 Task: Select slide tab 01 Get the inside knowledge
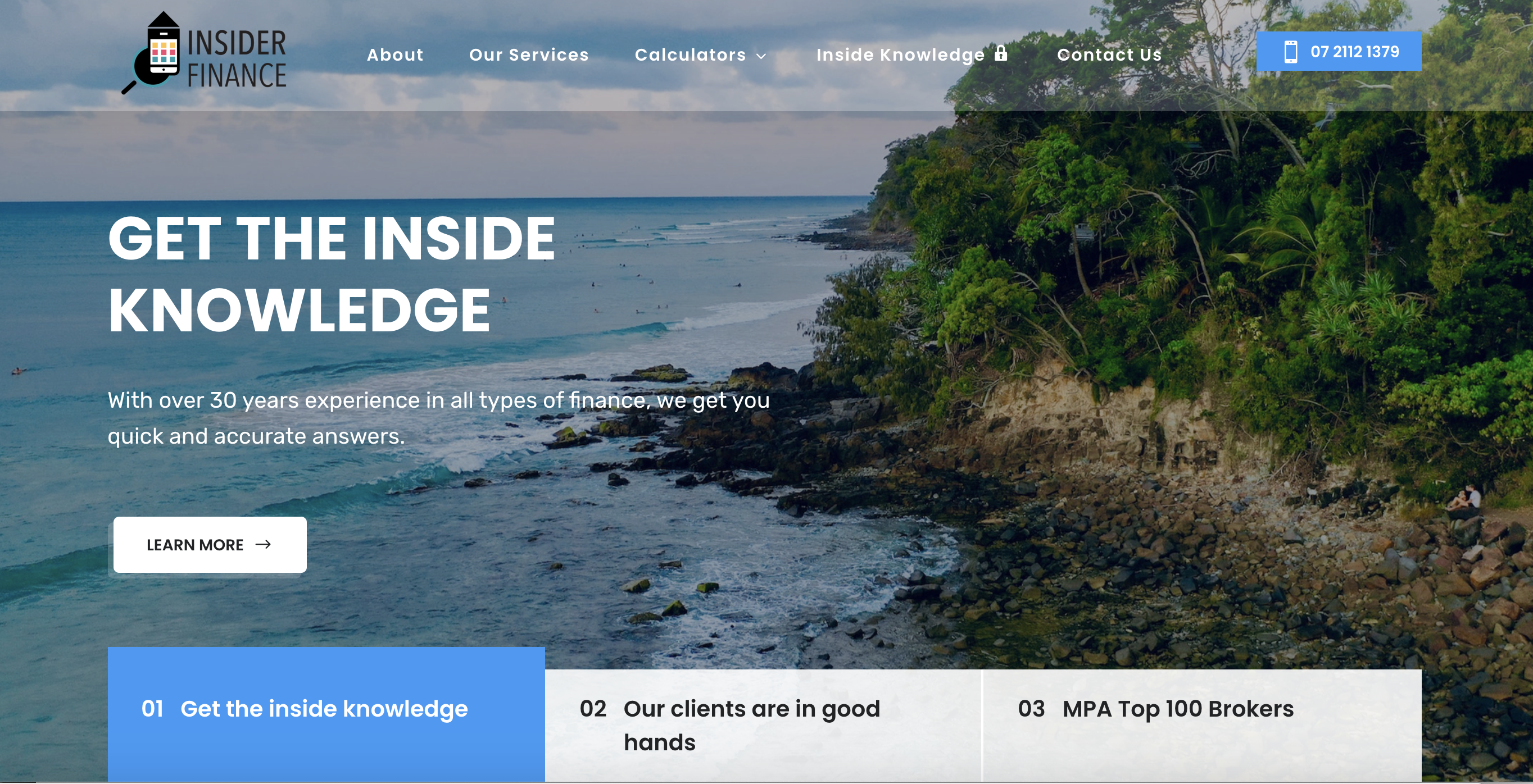click(326, 714)
